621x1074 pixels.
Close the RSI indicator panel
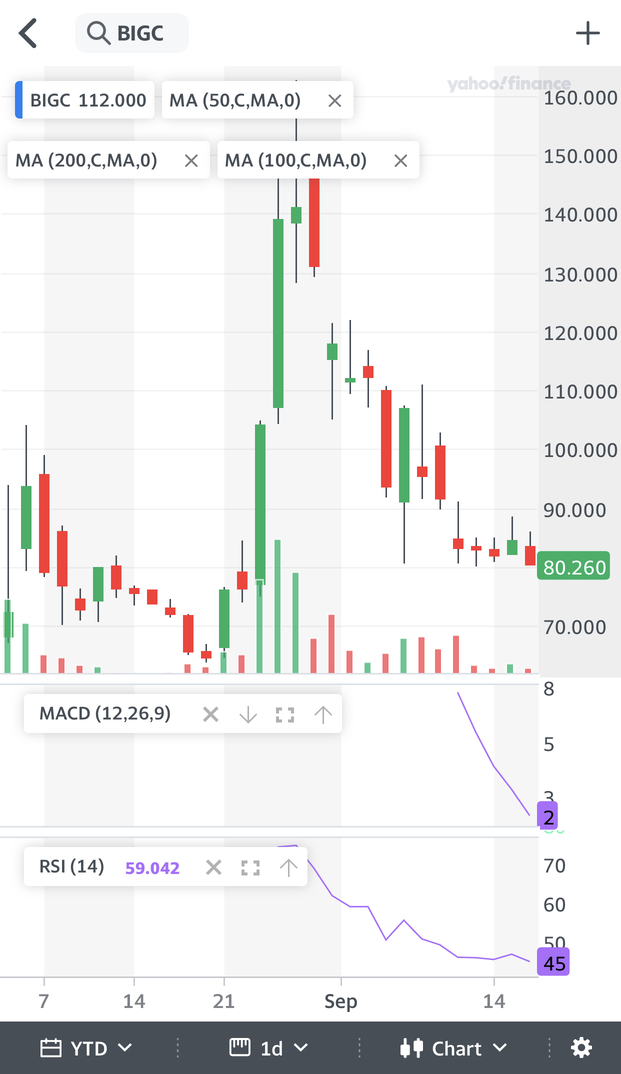pyautogui.click(x=213, y=867)
